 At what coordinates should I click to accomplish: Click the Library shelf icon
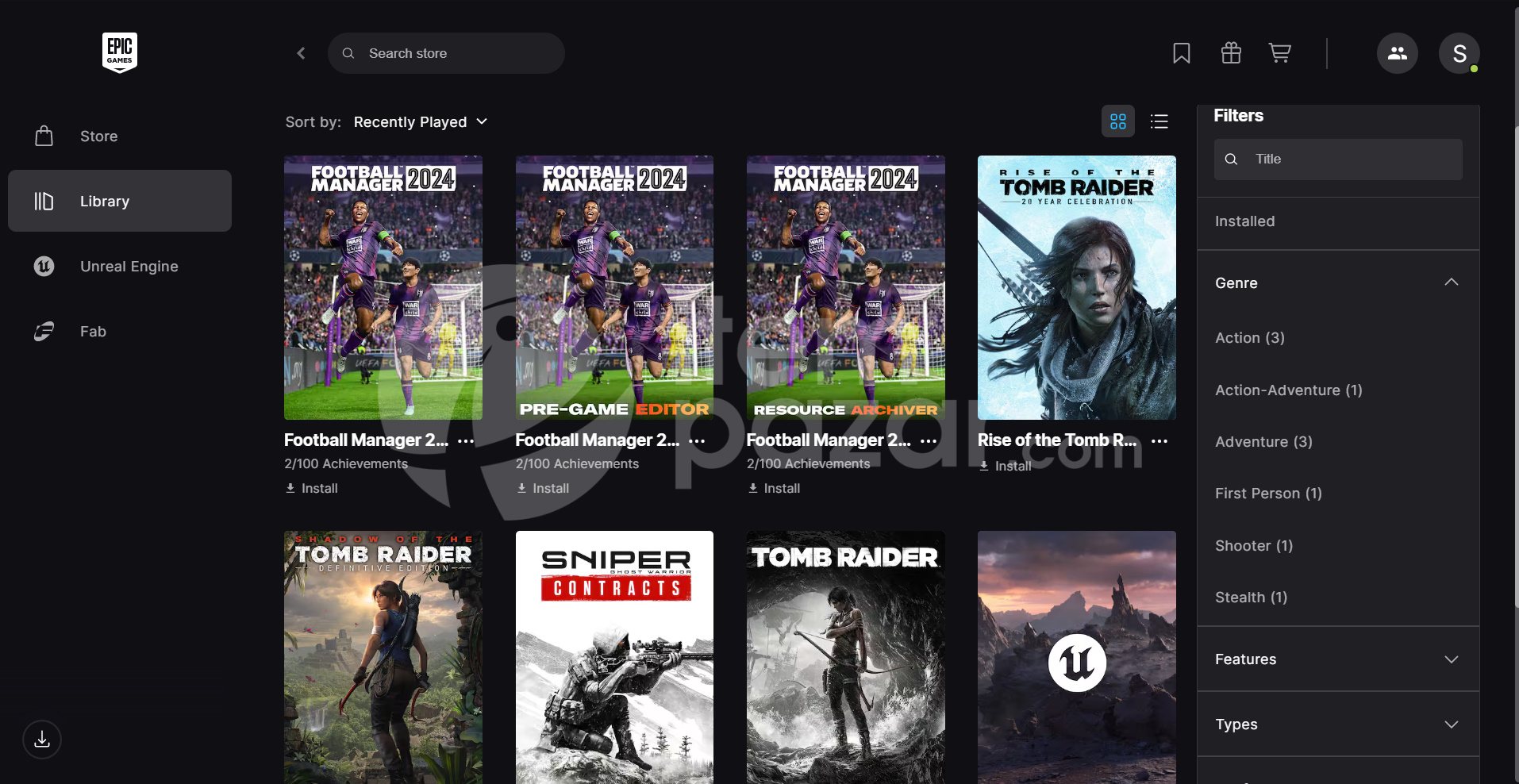[44, 201]
